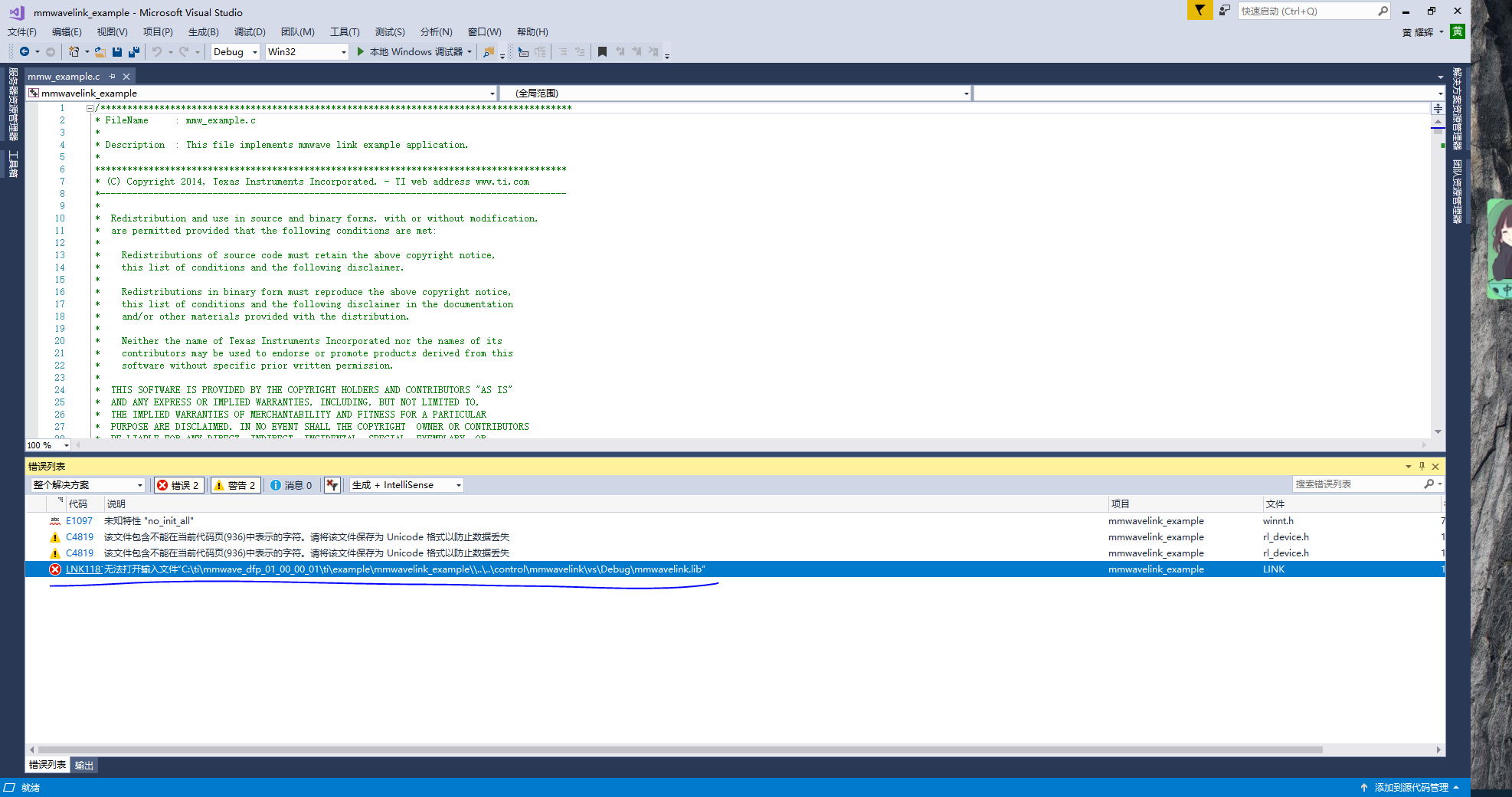Click the Open File folder icon
Image resolution: width=1512 pixels, height=797 pixels.
pos(100,52)
